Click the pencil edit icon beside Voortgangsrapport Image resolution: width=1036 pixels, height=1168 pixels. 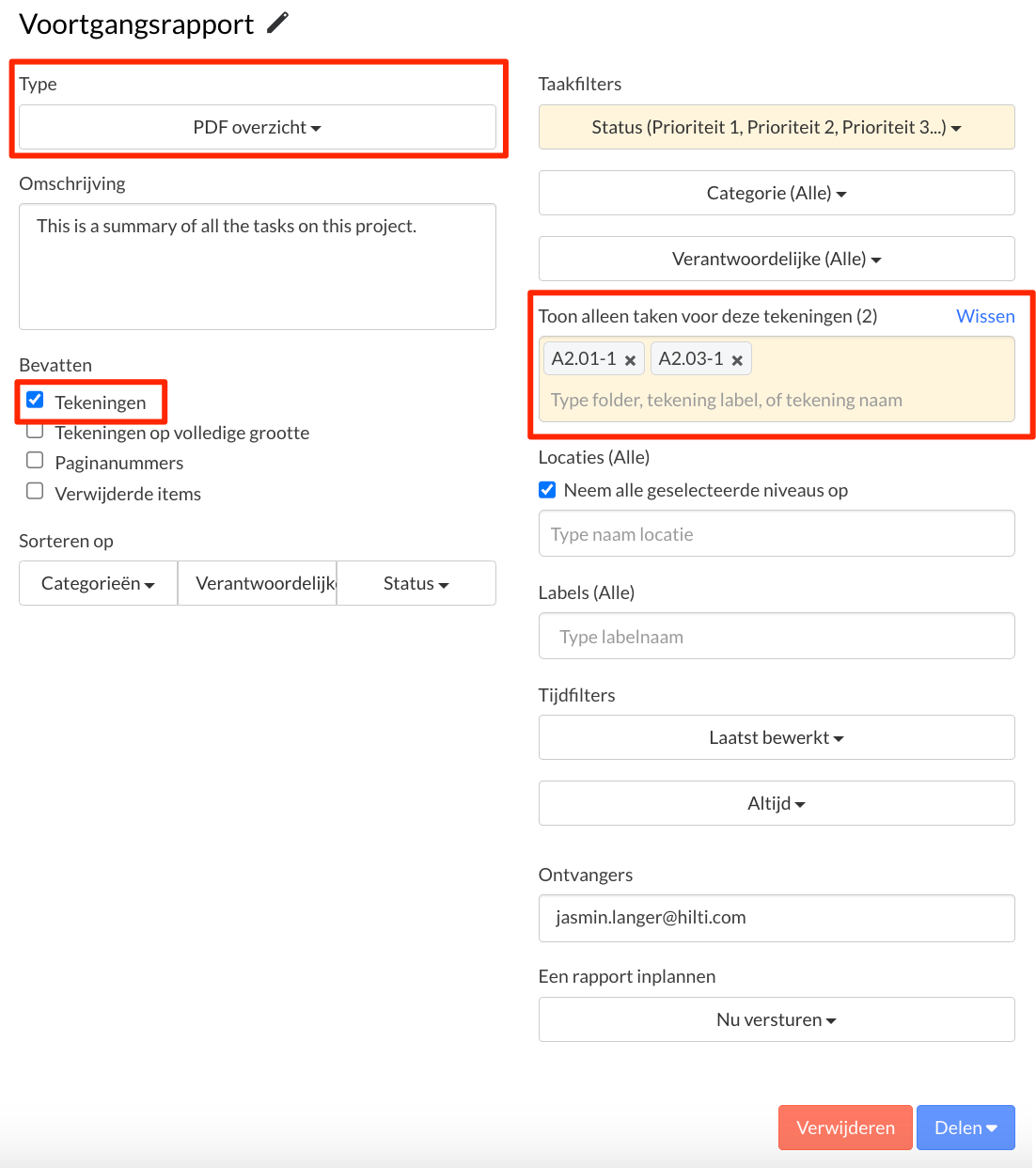coord(277,23)
